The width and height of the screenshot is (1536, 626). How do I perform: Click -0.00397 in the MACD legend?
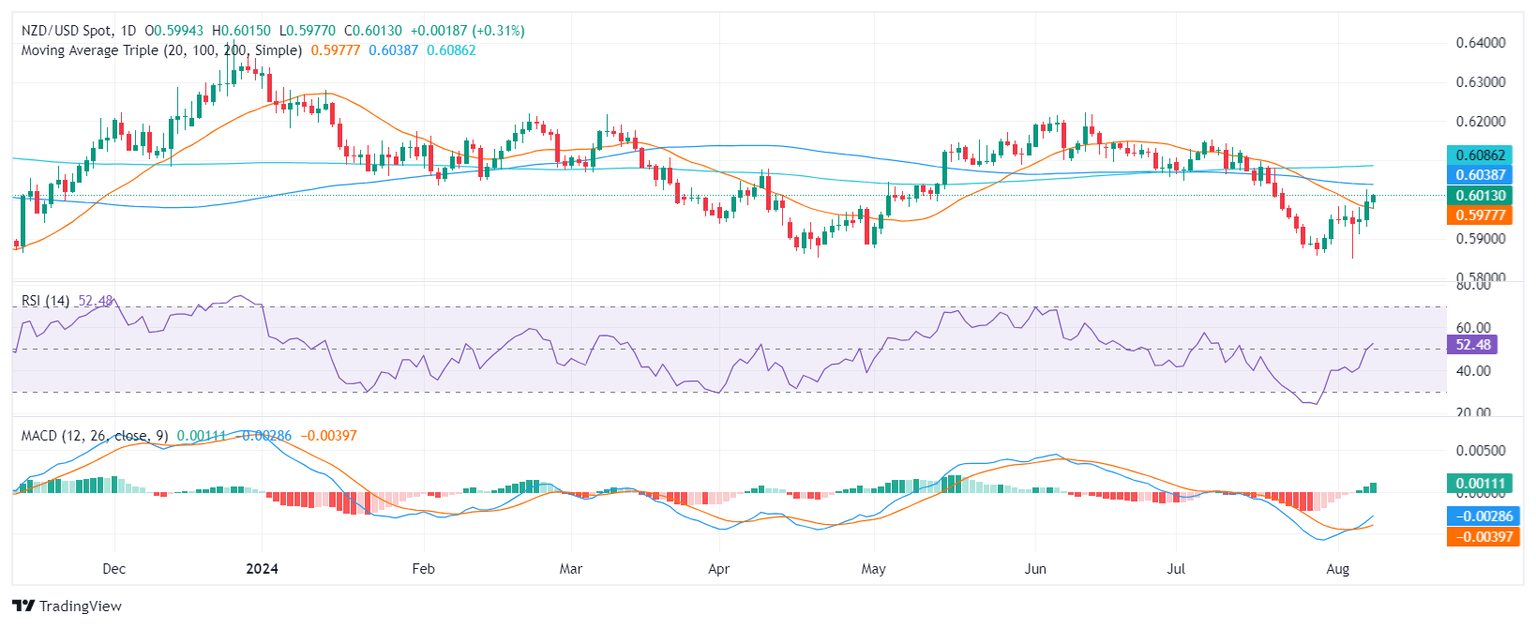click(328, 436)
